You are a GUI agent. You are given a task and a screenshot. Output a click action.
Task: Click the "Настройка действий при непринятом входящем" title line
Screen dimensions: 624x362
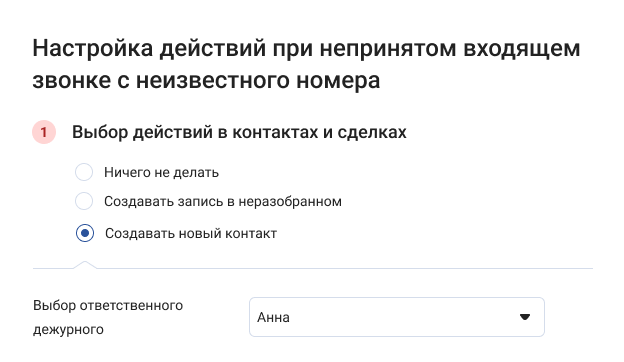[x=306, y=49]
